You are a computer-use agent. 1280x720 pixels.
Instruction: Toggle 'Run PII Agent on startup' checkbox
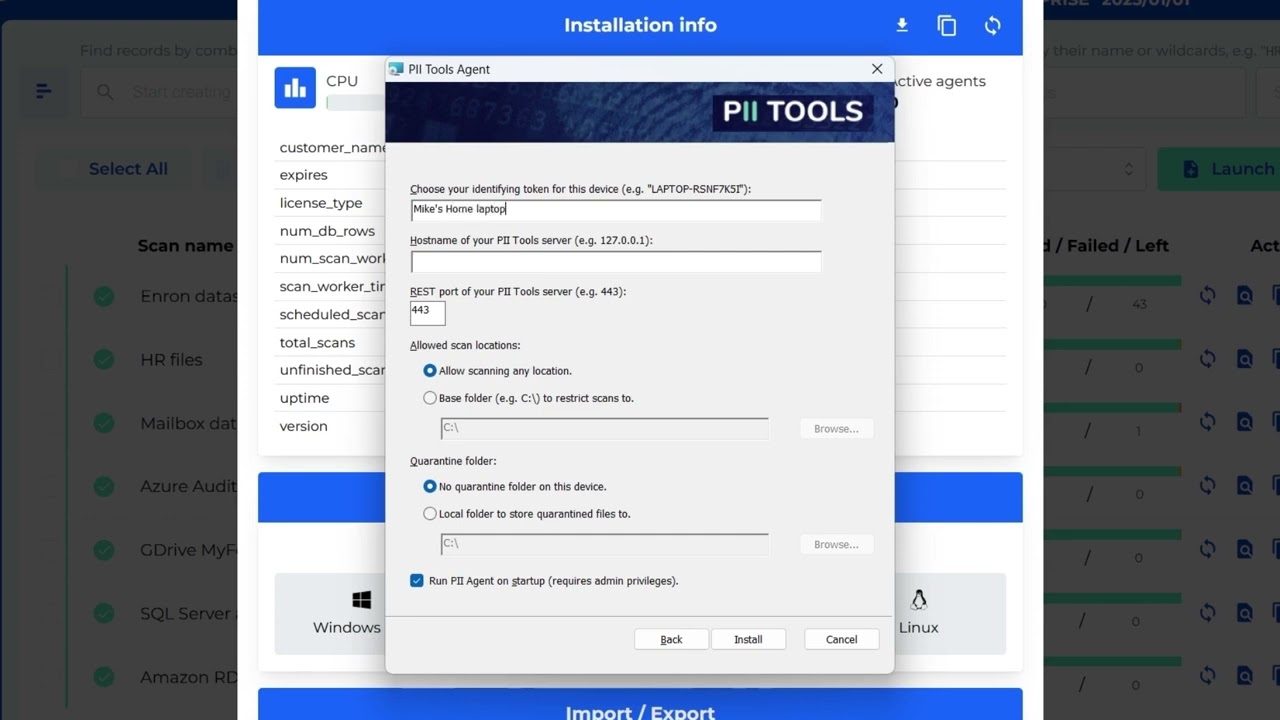(417, 581)
